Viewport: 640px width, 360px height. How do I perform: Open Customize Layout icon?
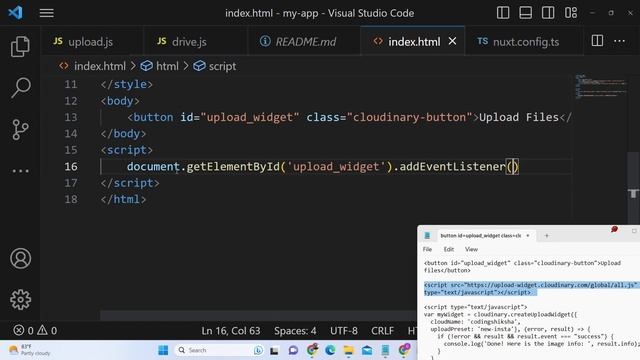point(571,13)
